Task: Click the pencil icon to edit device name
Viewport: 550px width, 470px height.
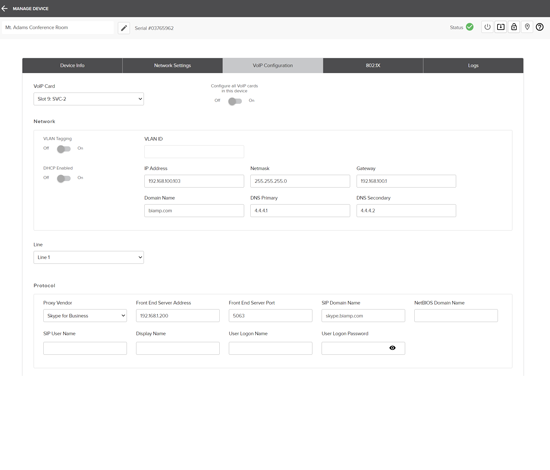Action: [x=124, y=28]
